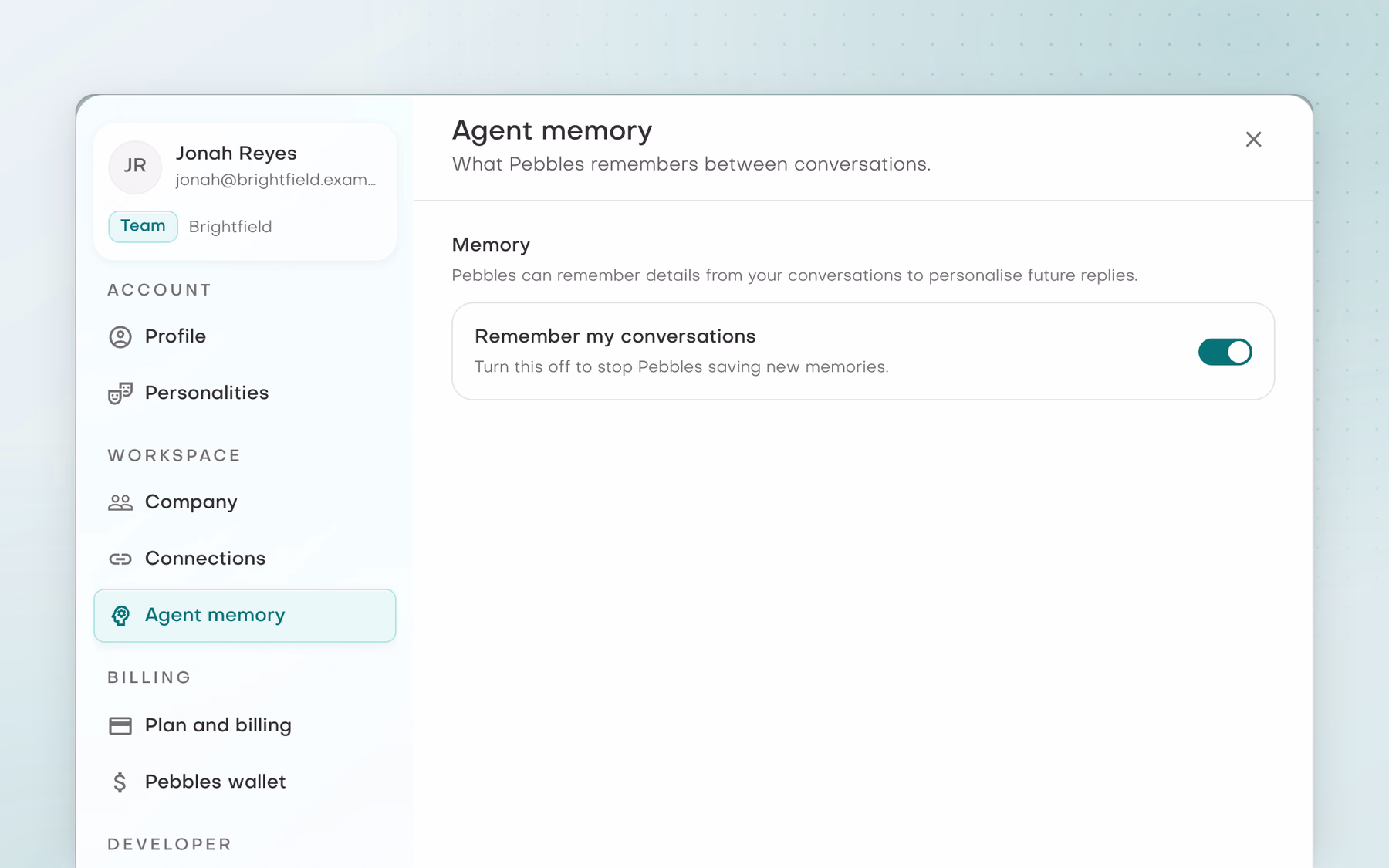Click the Agent memory page title
This screenshot has width=1389, height=868.
pyautogui.click(x=552, y=131)
